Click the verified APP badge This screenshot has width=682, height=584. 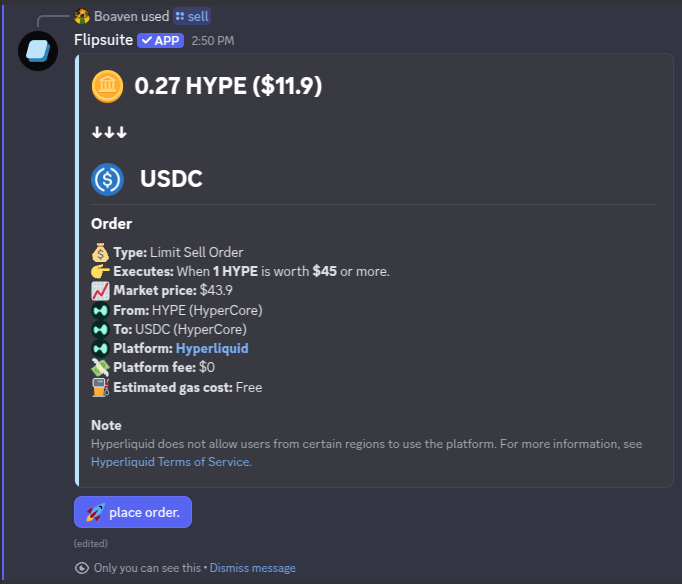coord(160,40)
